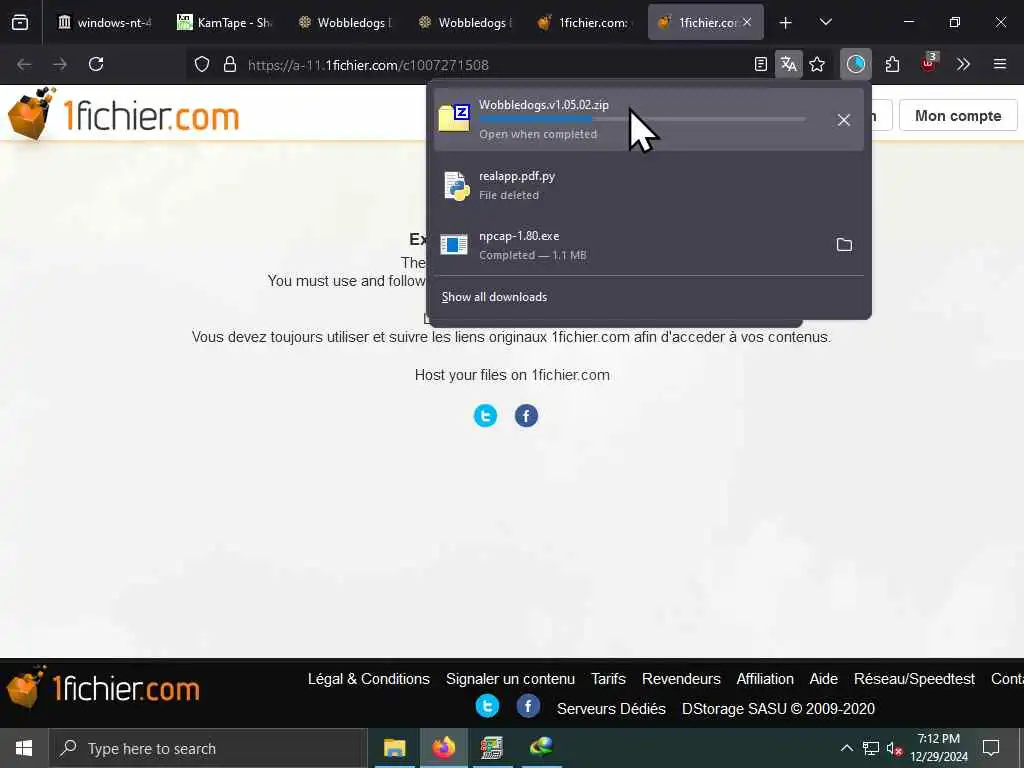
Task: Go back one page
Action: (x=24, y=64)
